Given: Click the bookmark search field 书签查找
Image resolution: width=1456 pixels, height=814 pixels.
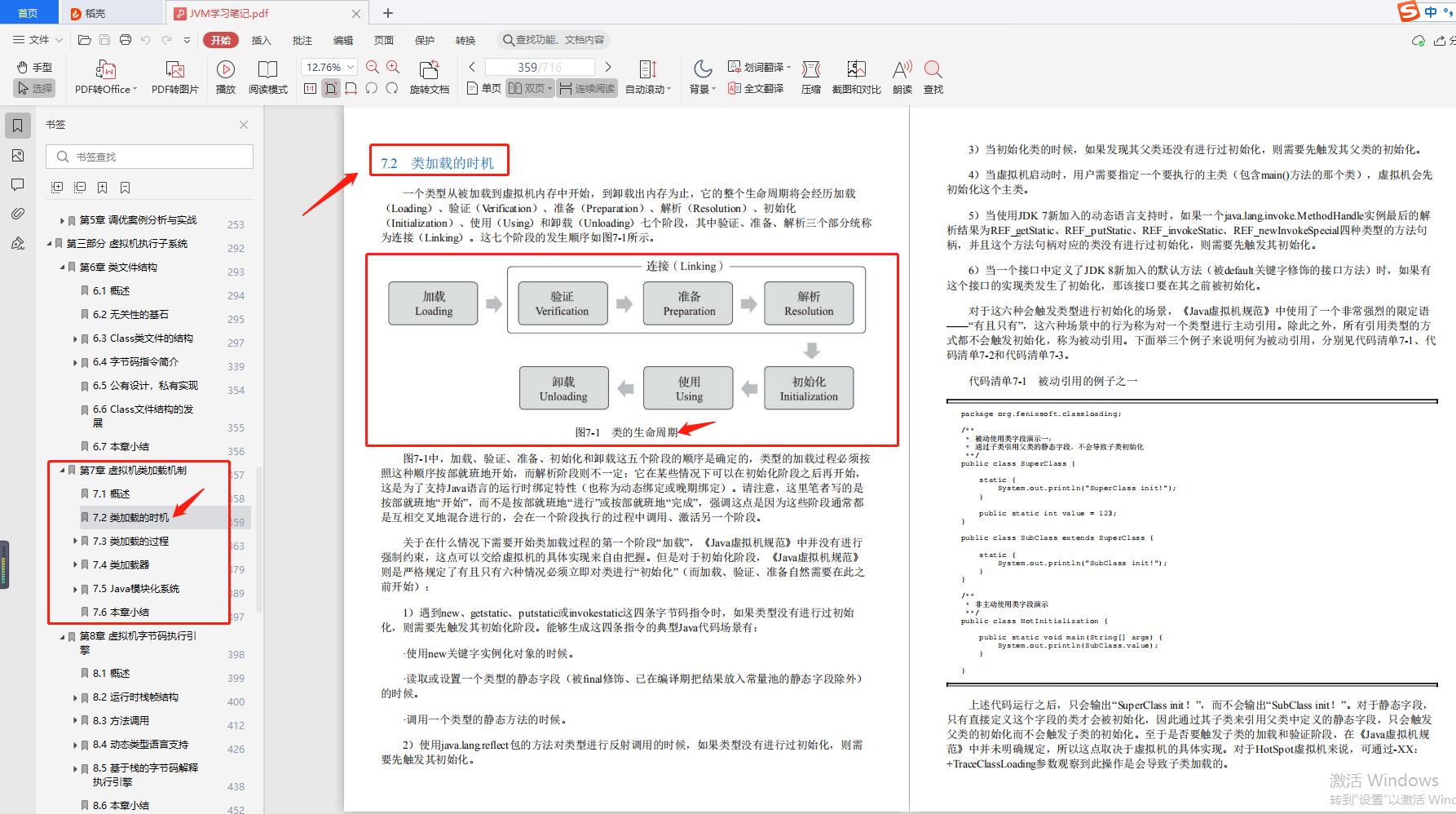Looking at the screenshot, I should click(x=150, y=157).
